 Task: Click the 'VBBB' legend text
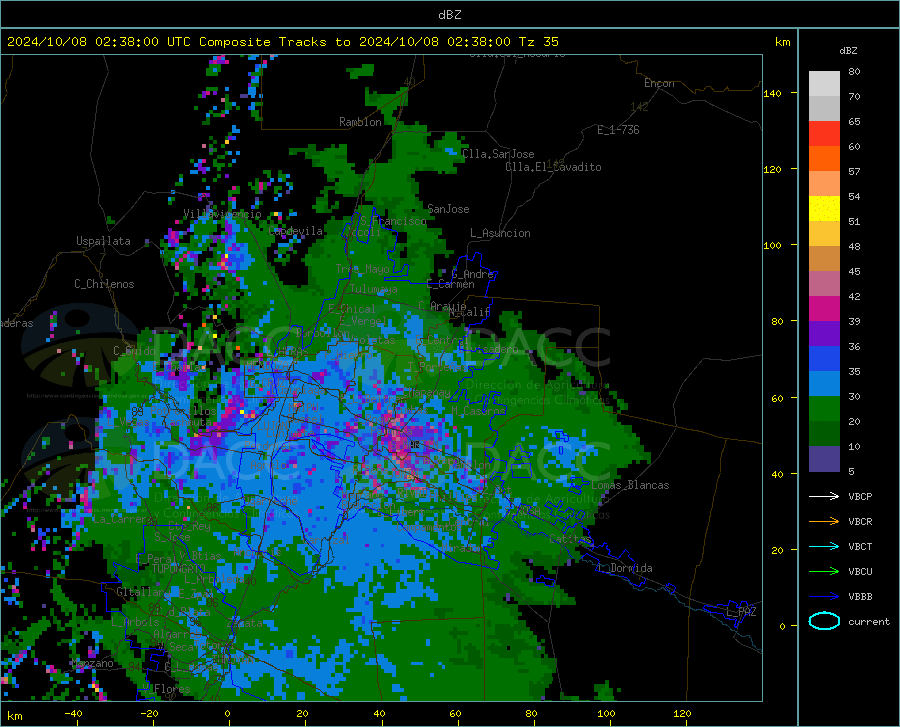click(x=860, y=597)
